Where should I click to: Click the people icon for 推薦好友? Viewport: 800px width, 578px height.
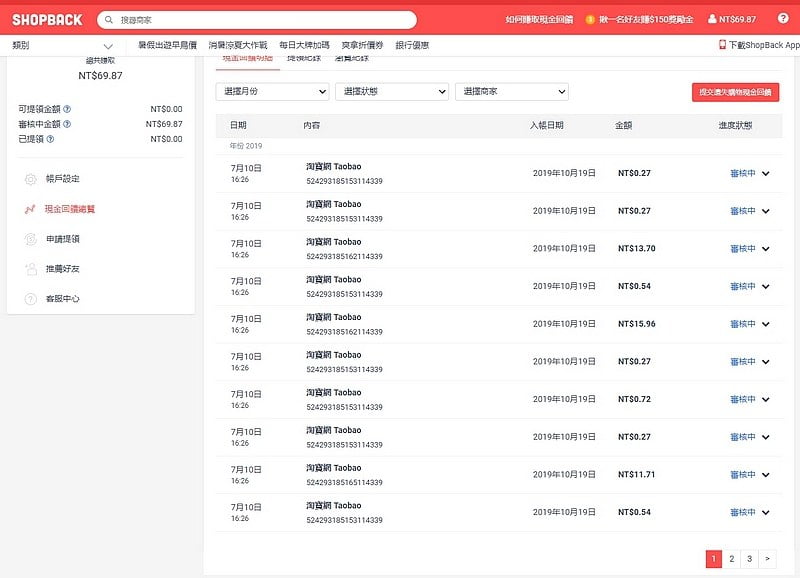click(x=31, y=269)
